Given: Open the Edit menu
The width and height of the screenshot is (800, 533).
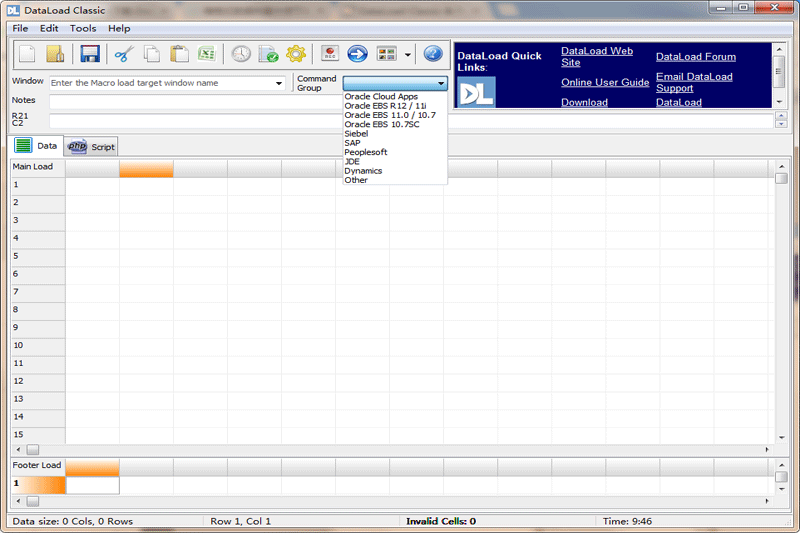Looking at the screenshot, I should [x=49, y=29].
